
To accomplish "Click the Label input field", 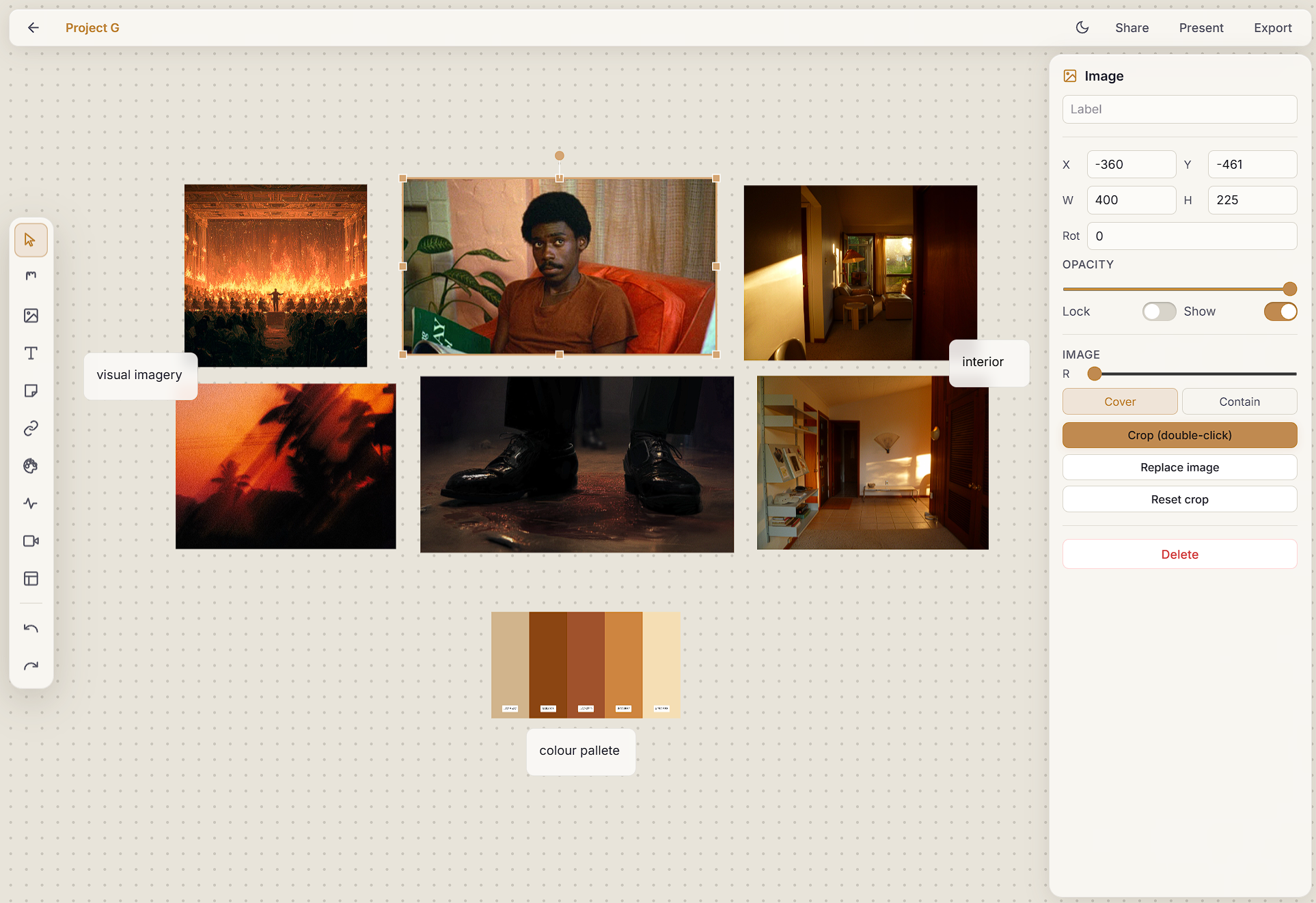I will [x=1179, y=109].
